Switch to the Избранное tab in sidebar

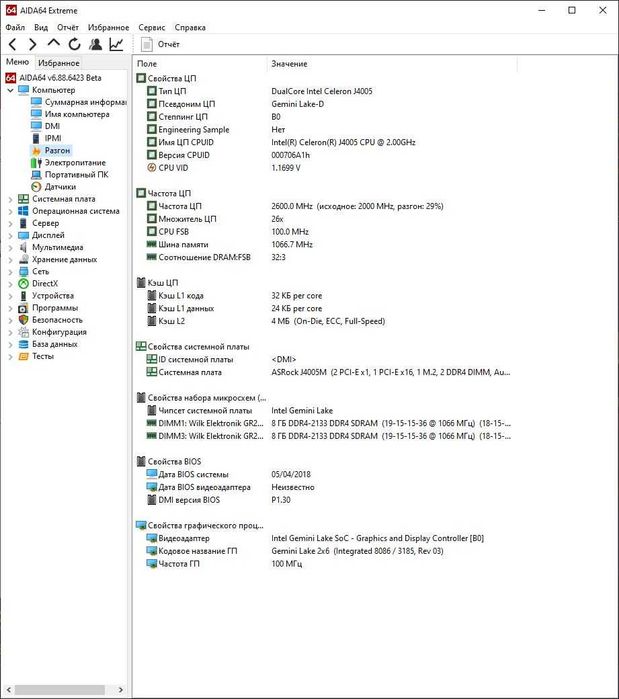tap(58, 63)
